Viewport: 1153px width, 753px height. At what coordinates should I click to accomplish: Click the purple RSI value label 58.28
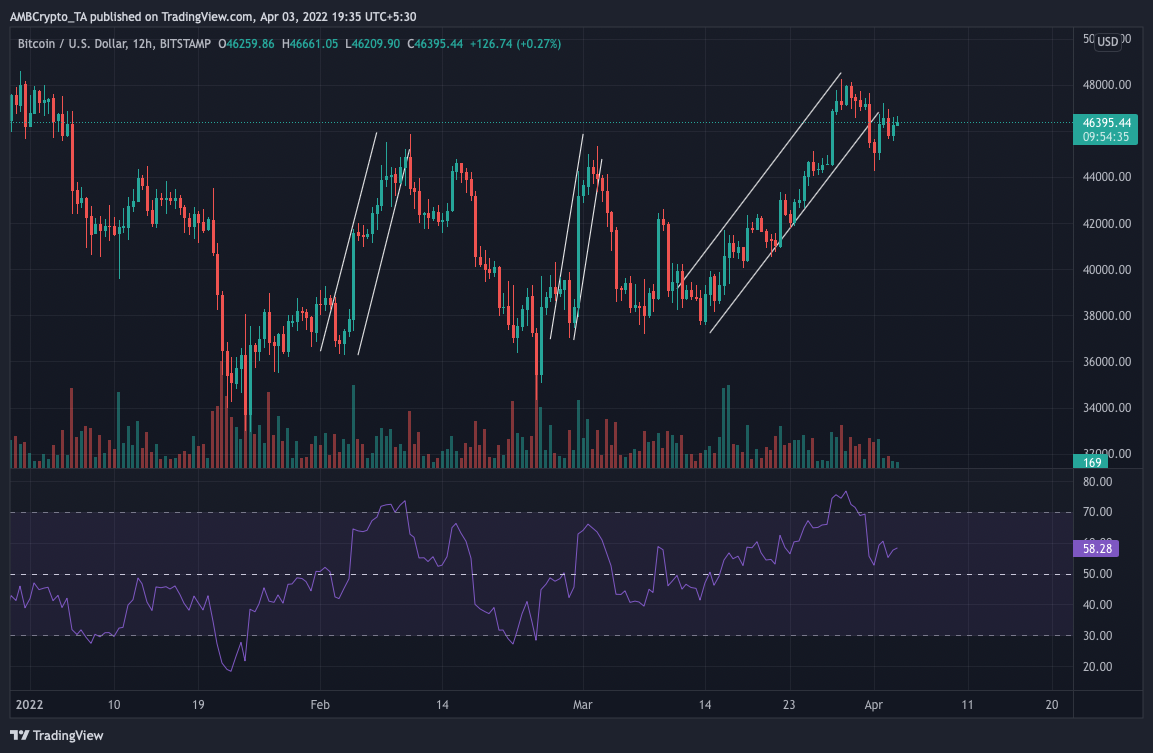[x=1094, y=548]
